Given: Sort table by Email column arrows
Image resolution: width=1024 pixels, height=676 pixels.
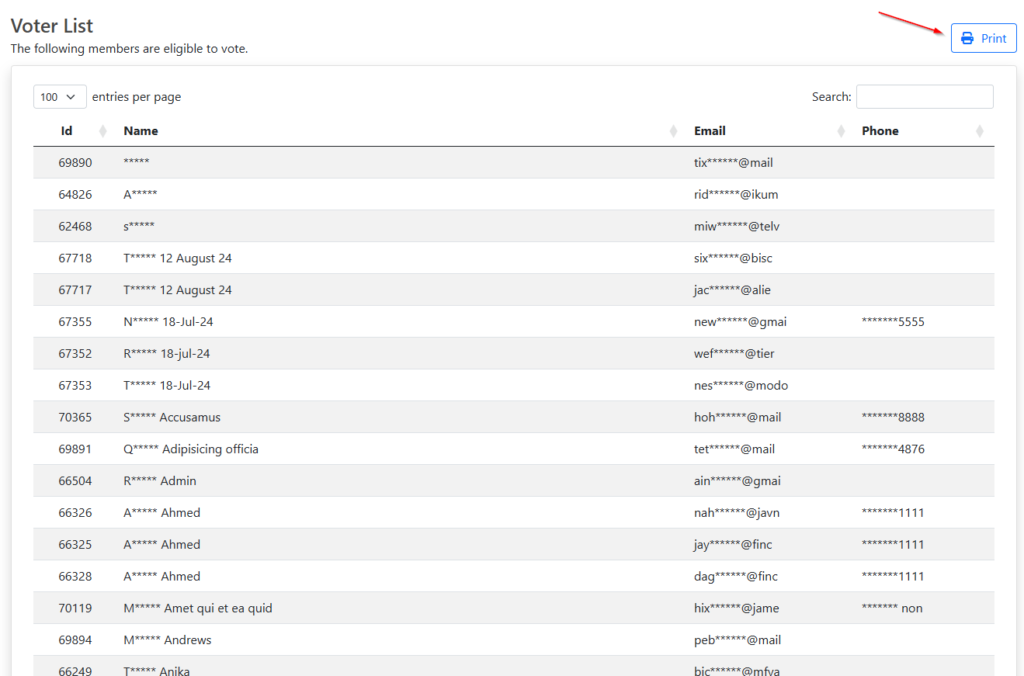Looking at the screenshot, I should coord(840,131).
